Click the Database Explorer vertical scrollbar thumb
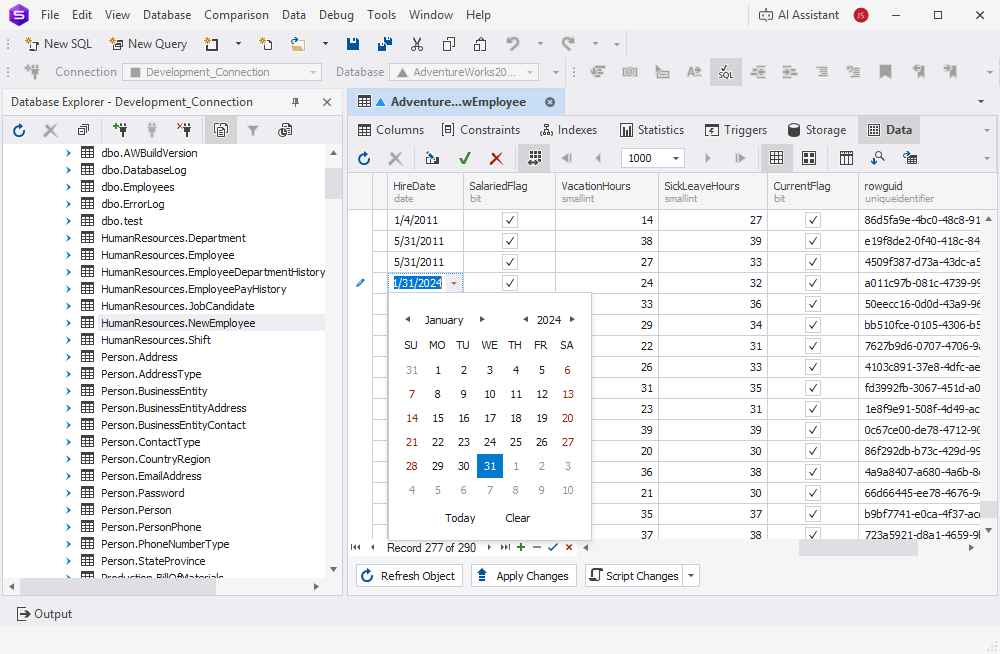The image size is (1000, 654). (x=333, y=184)
